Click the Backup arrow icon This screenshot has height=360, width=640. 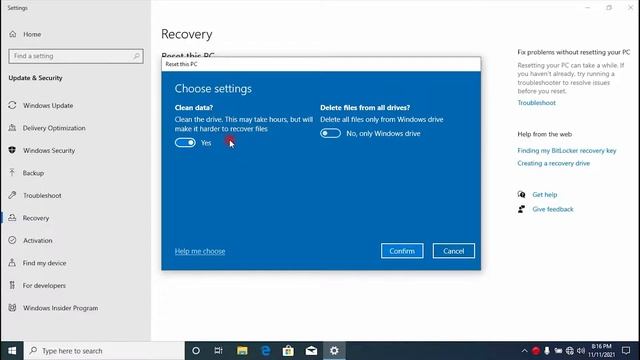(x=12, y=172)
